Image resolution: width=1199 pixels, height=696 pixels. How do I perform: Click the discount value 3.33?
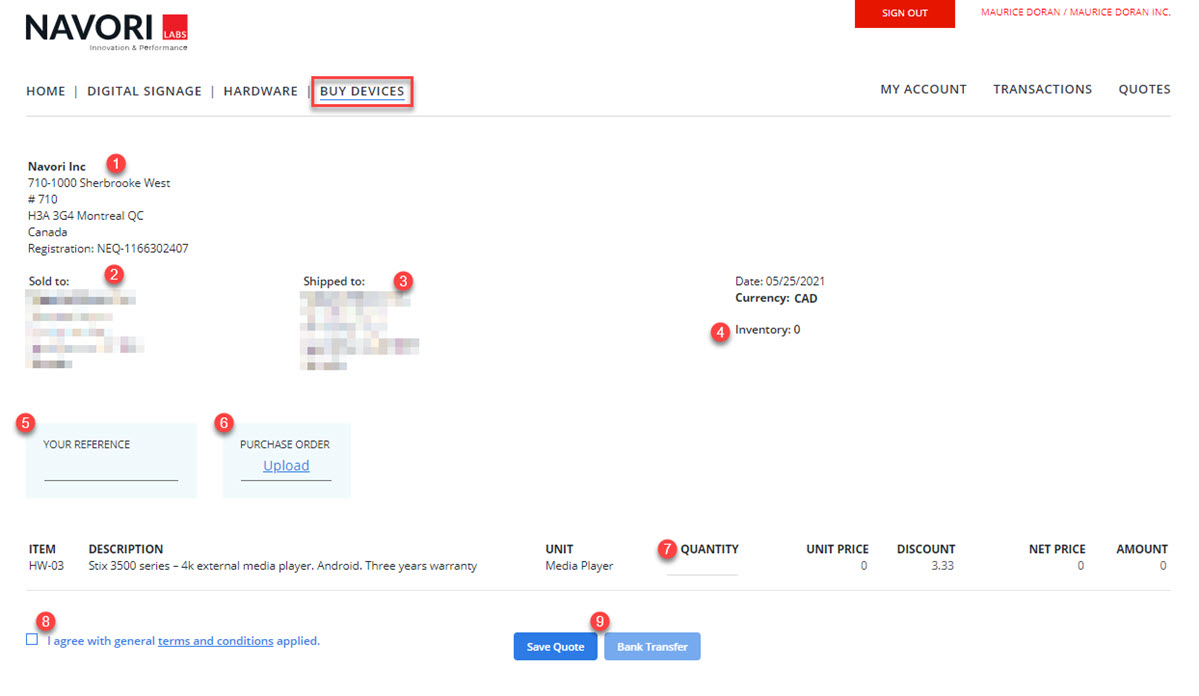click(x=942, y=566)
